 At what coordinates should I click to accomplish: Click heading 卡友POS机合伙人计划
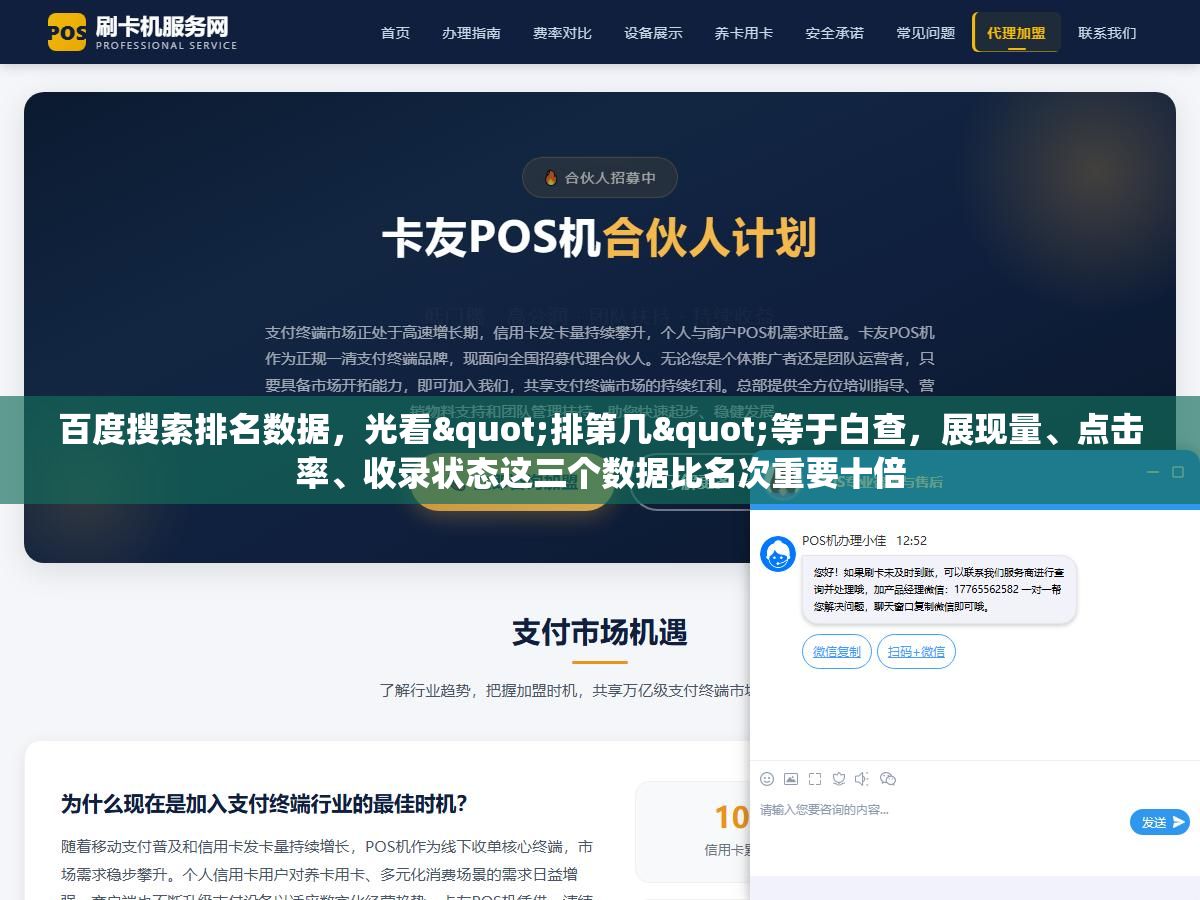600,239
